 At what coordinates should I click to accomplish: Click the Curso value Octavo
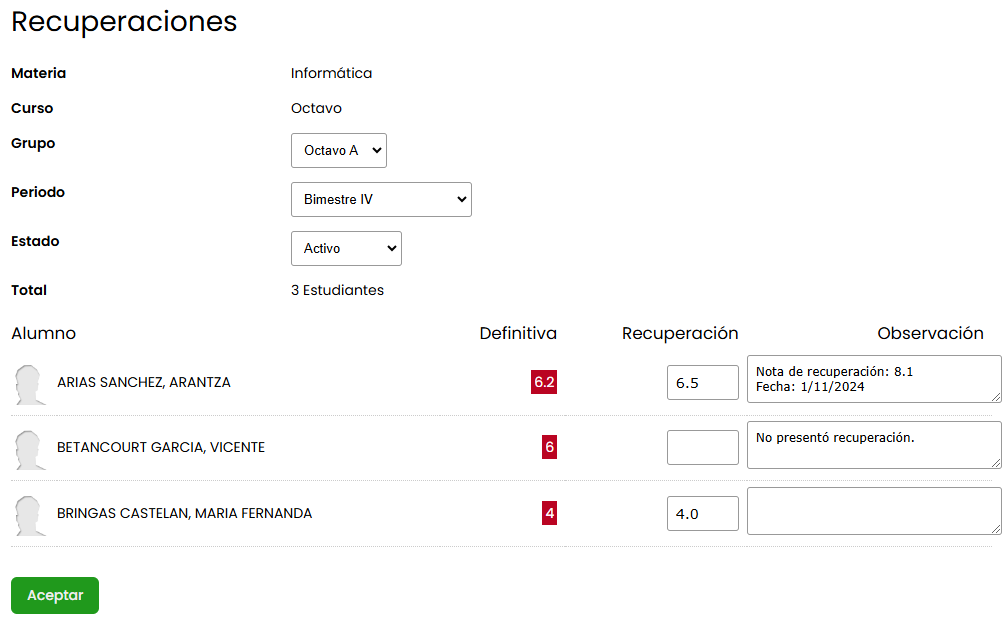click(316, 108)
